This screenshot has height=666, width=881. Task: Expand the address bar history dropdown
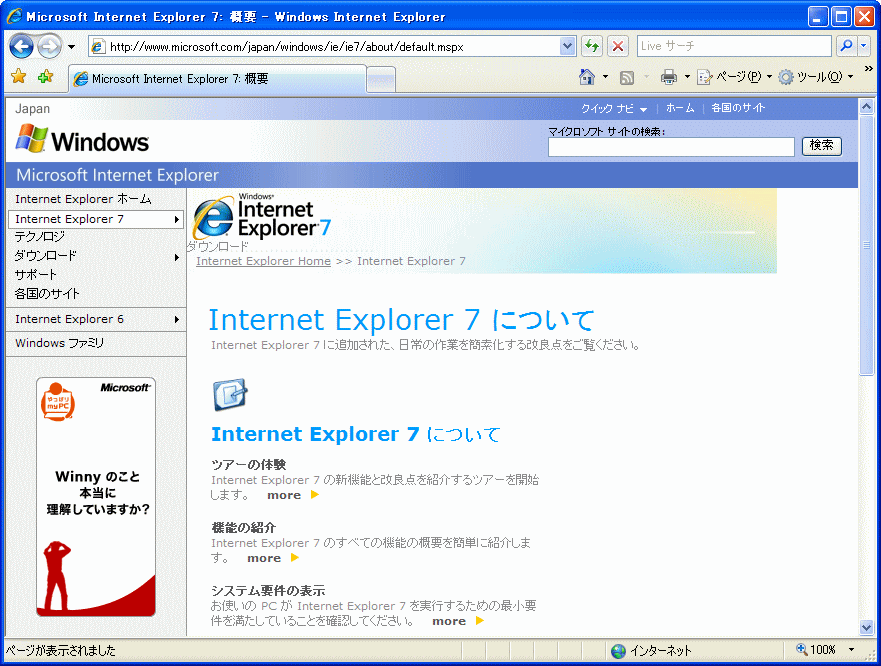[x=567, y=47]
